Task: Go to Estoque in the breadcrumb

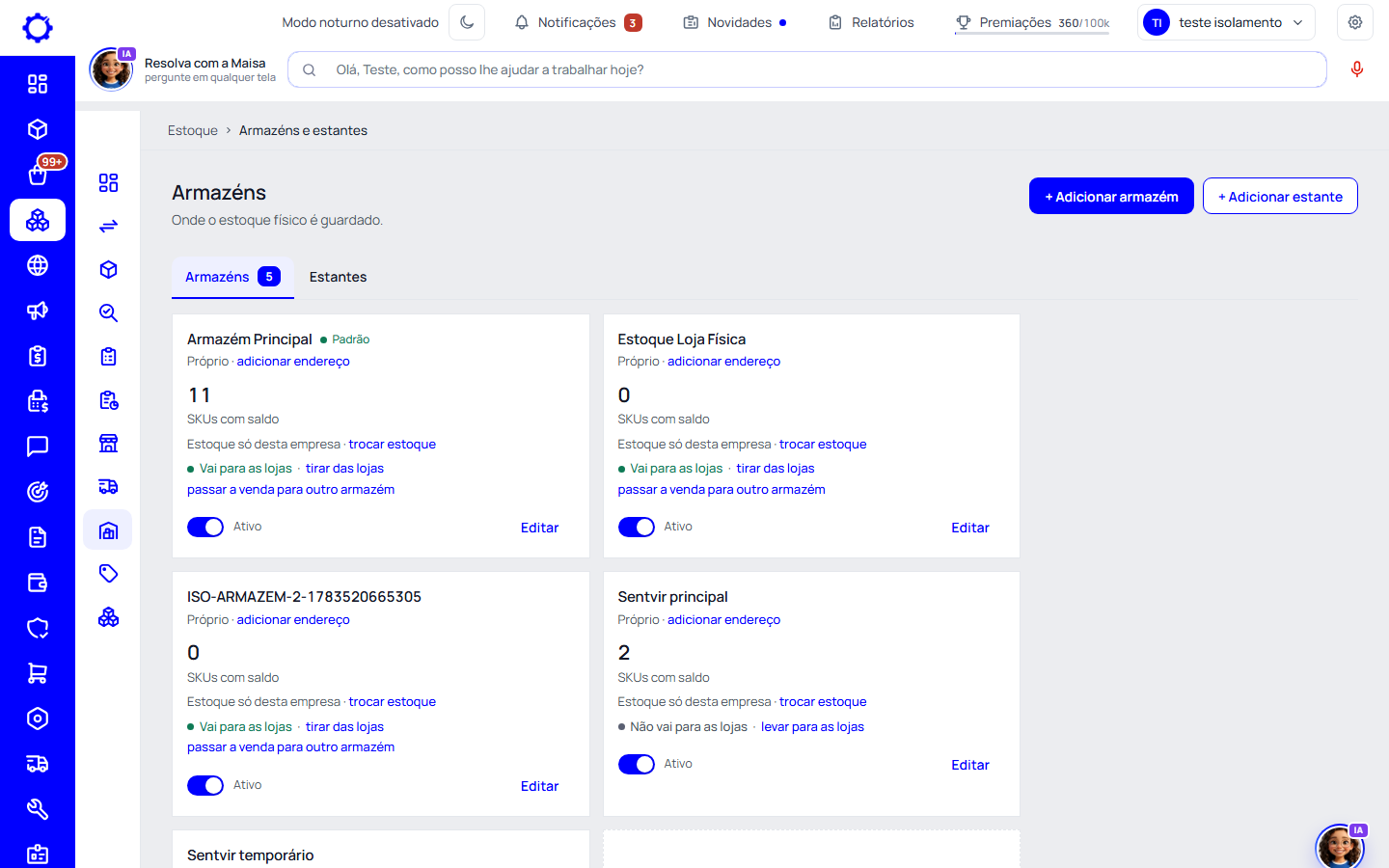Action: 193,130
